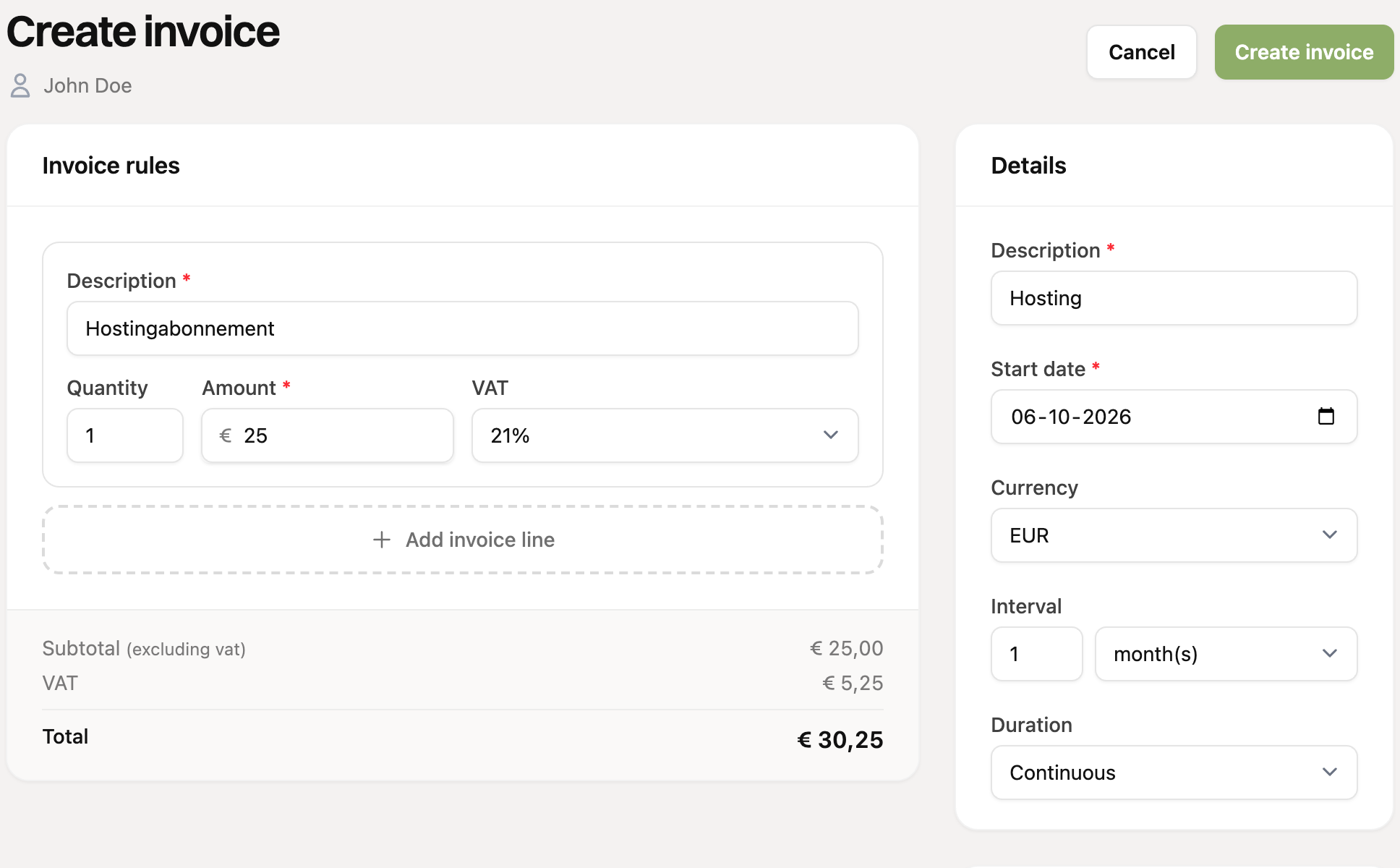Add a new invoice line
Viewport: 1400px width, 868px height.
463,540
